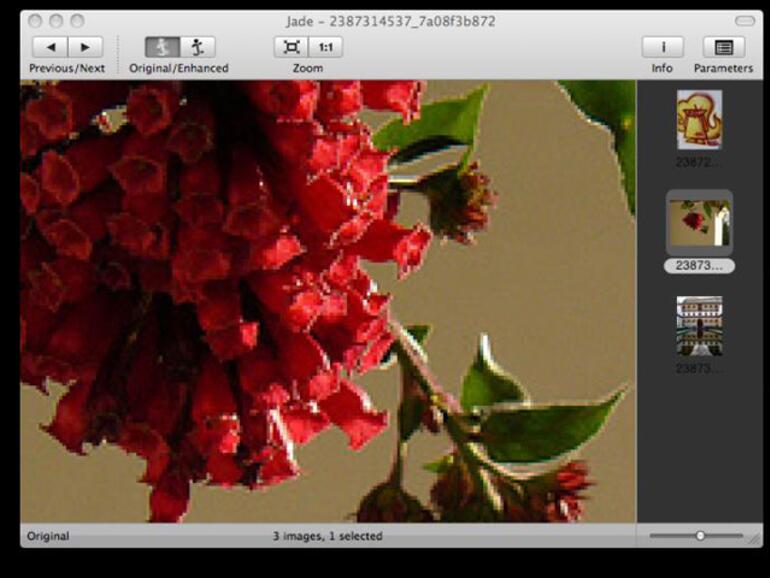This screenshot has height=578, width=770.
Task: Show the Original image view
Action: point(162,47)
